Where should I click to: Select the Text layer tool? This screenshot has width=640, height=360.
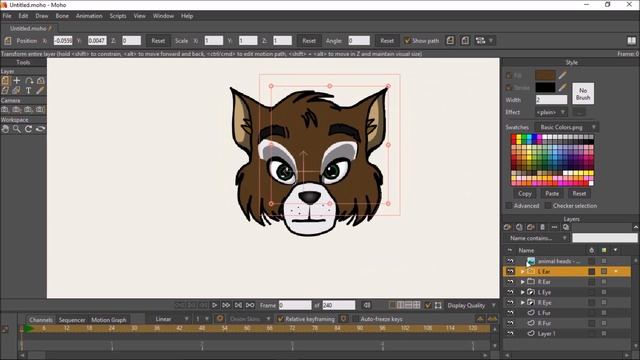click(29, 91)
